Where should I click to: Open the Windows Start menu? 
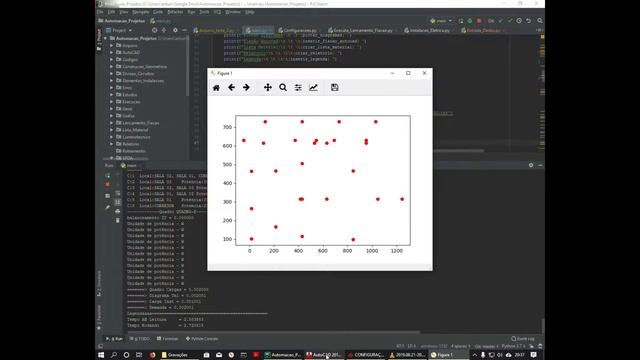pos(101,355)
